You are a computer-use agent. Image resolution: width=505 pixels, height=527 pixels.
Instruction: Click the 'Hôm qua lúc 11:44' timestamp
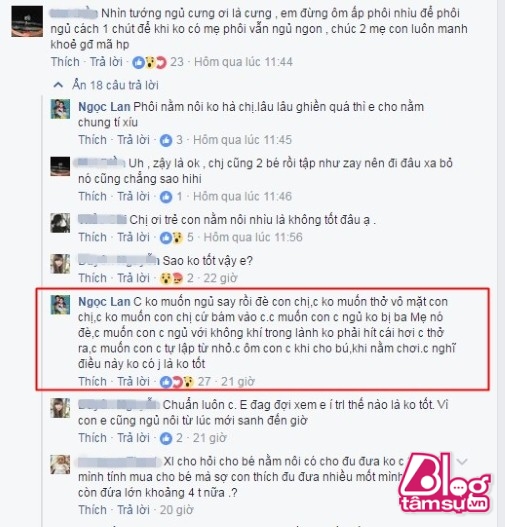243,62
